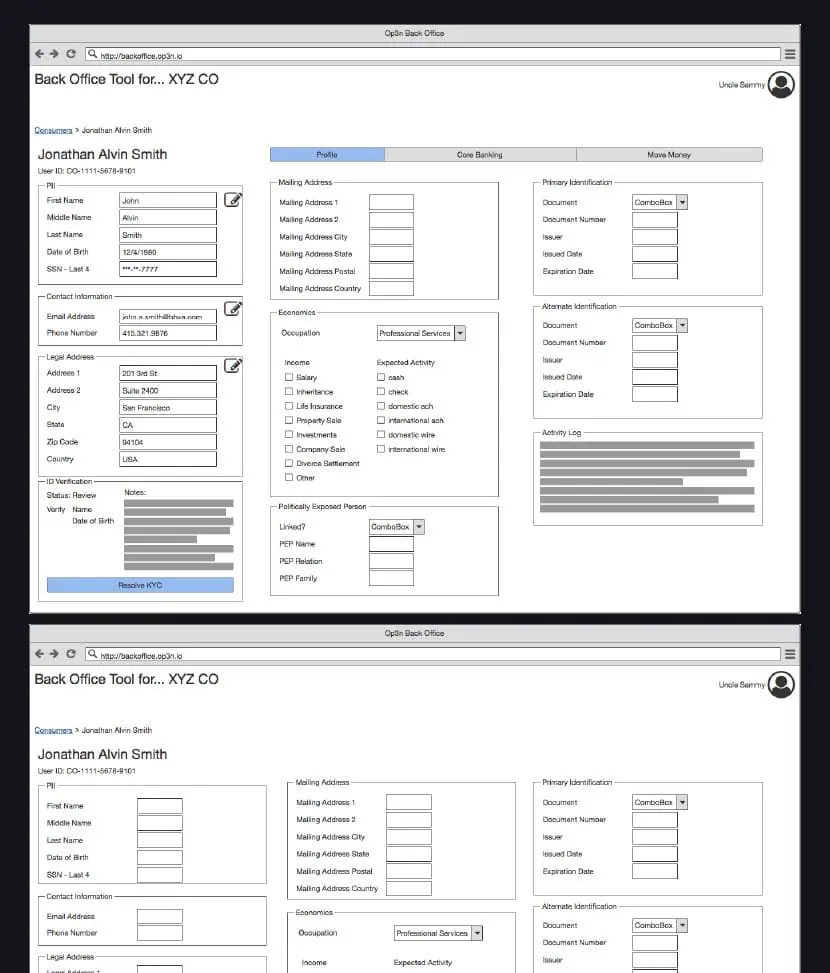830x973 pixels.
Task: Edit Contact Information using its pencil icon
Action: pyautogui.click(x=232, y=309)
